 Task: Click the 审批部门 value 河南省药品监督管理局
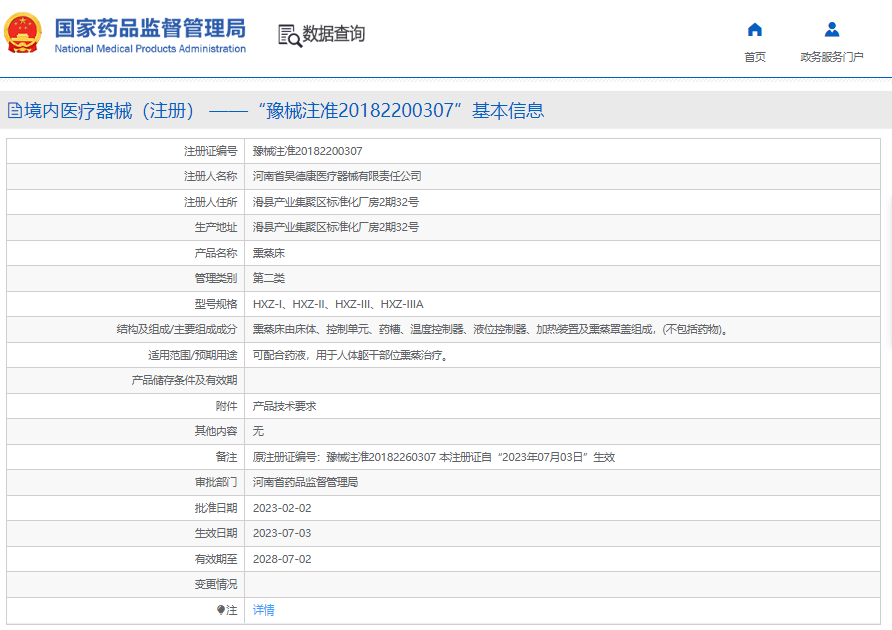(x=305, y=482)
